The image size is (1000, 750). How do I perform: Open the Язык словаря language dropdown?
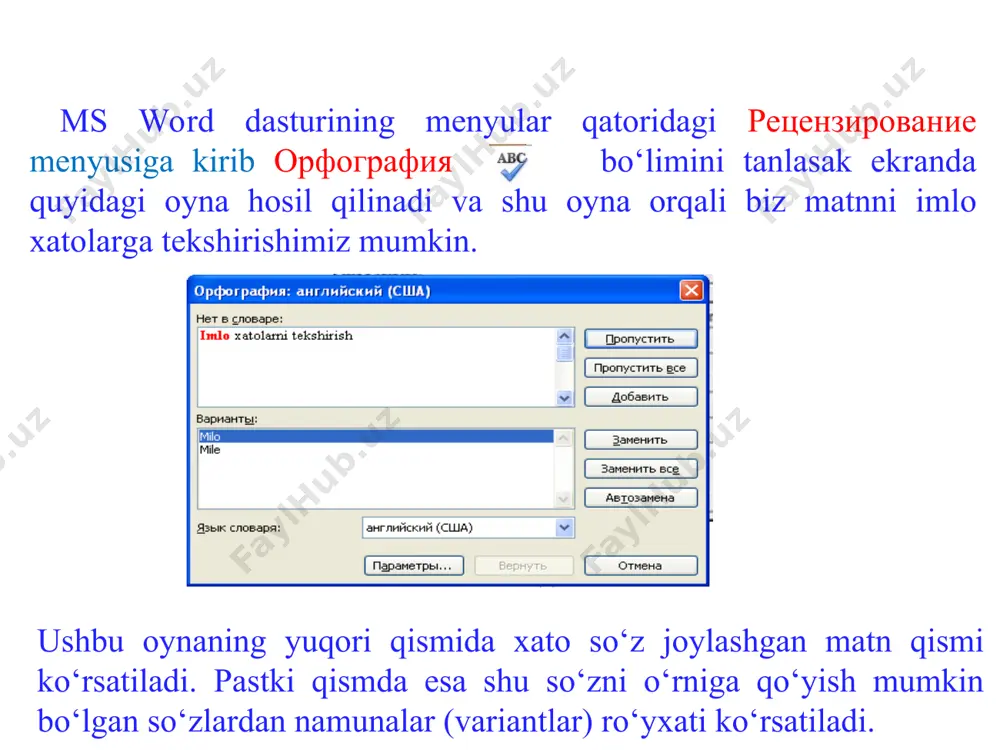(564, 527)
